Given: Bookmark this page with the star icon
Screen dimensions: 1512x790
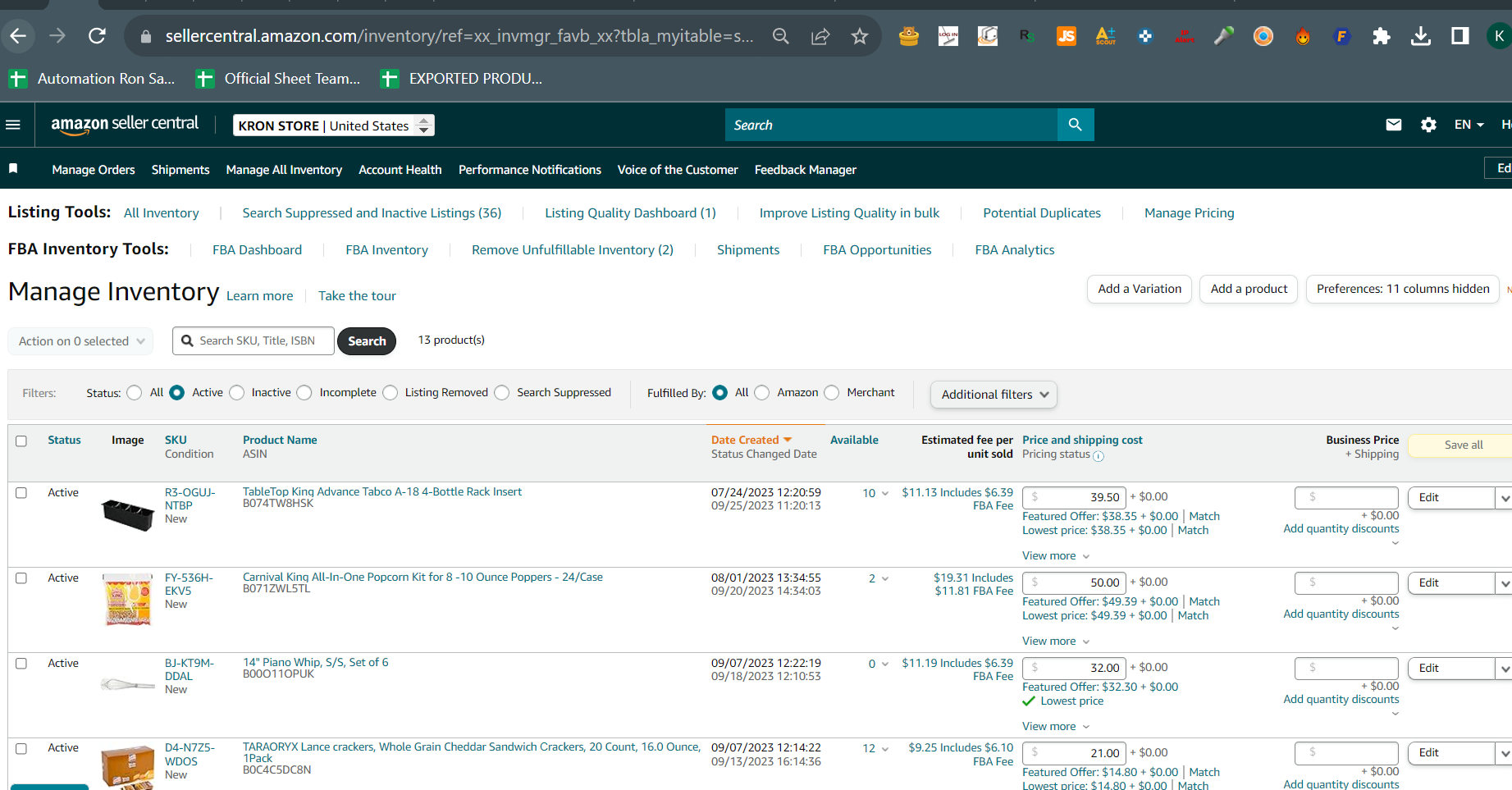Looking at the screenshot, I should [x=860, y=36].
